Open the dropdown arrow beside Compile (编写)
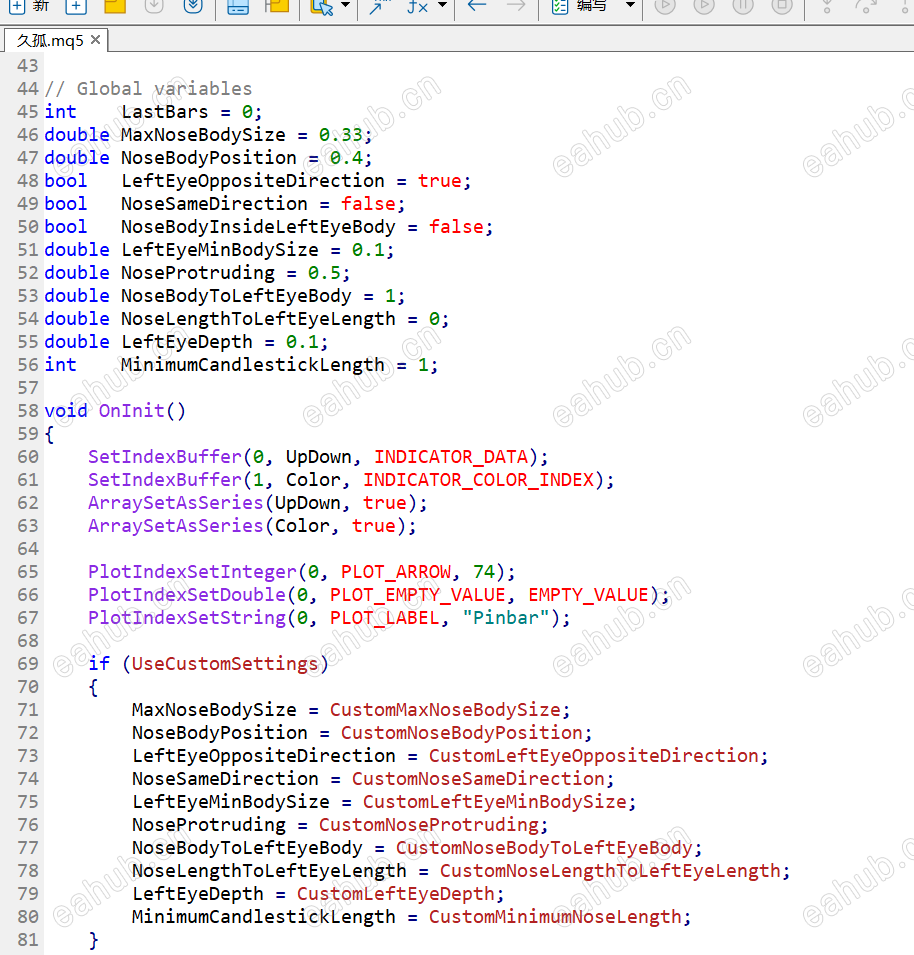 630,5
